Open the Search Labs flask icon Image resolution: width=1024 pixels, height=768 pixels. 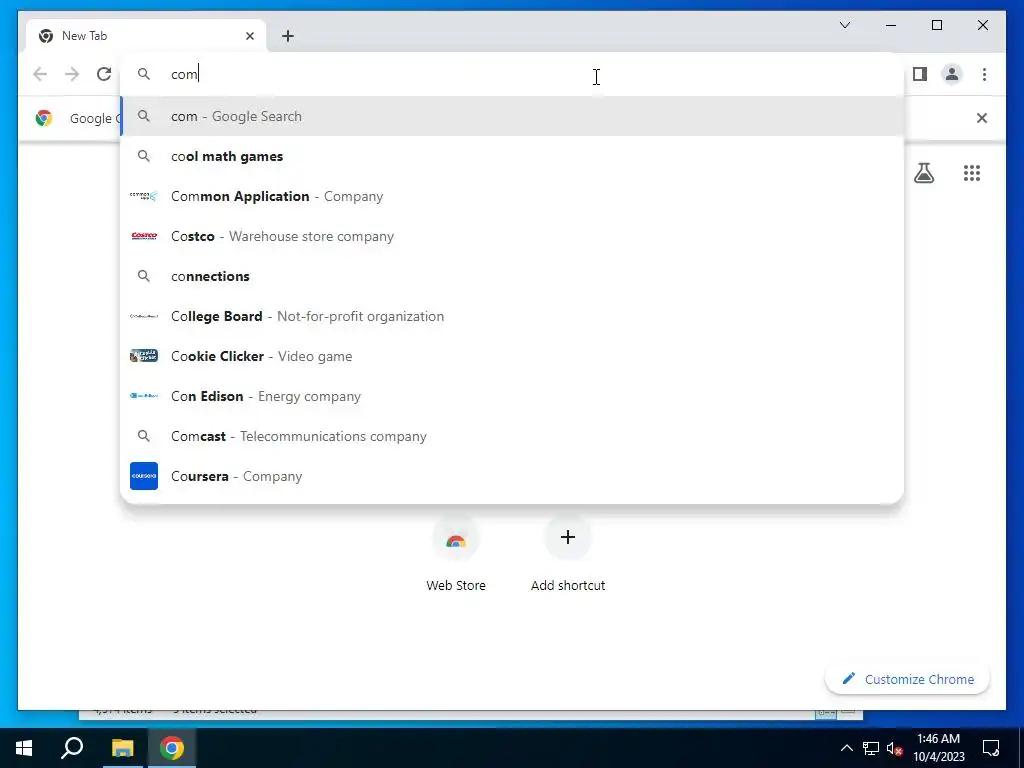923,173
